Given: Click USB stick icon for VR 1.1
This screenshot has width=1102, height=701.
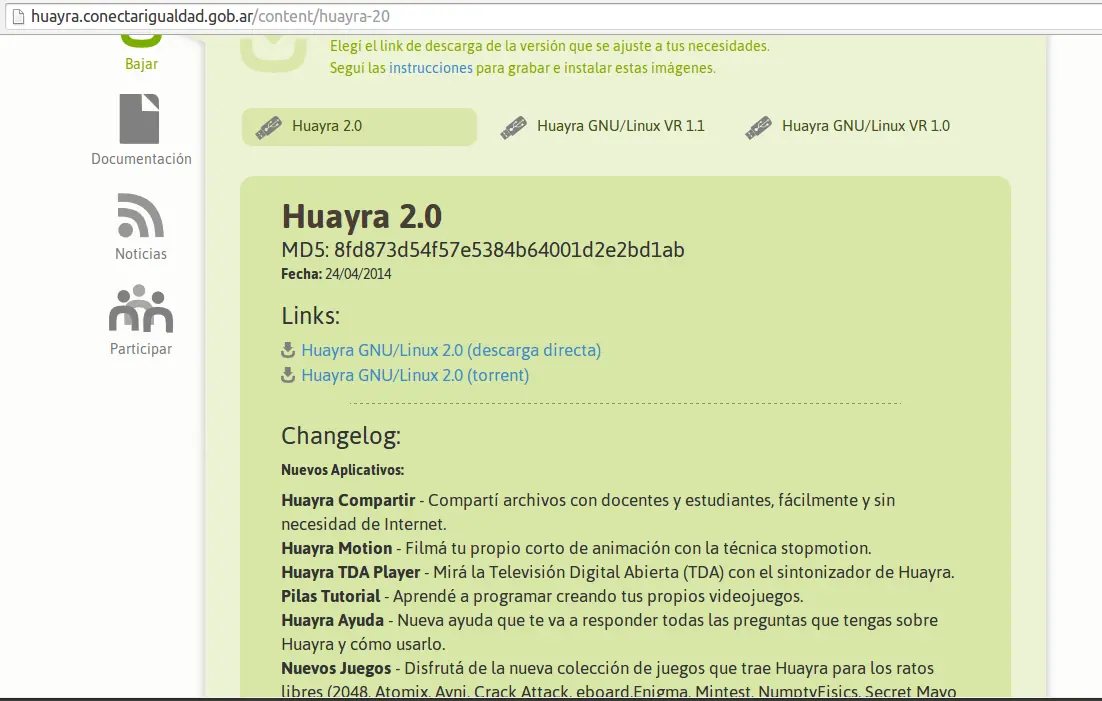Looking at the screenshot, I should coord(514,127).
